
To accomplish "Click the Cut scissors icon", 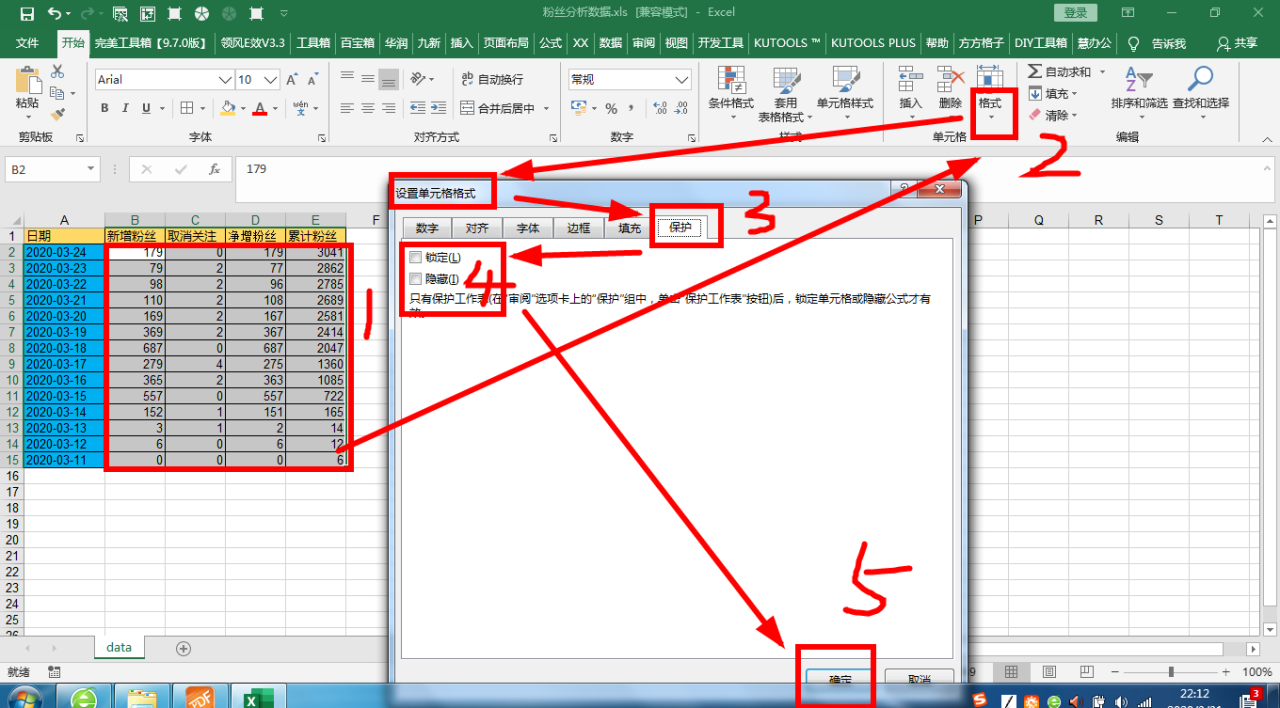I will pyautogui.click(x=58, y=72).
